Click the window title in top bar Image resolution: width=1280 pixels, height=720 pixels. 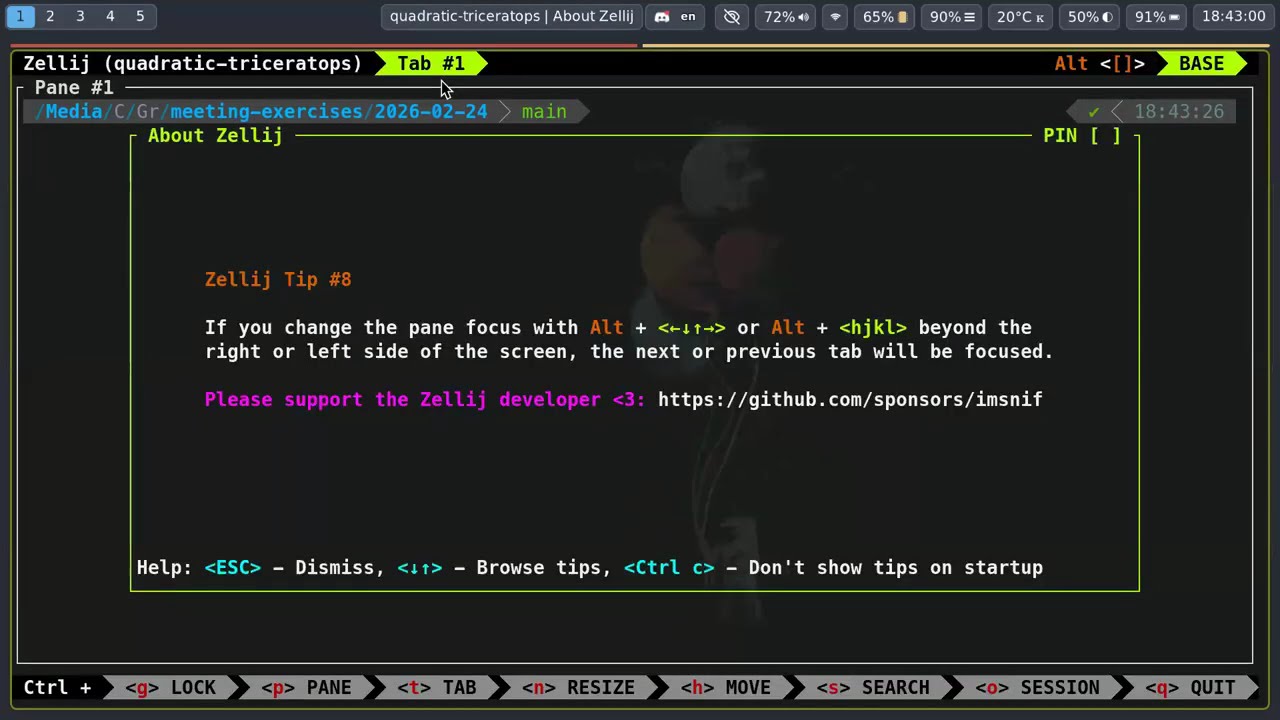pos(511,16)
